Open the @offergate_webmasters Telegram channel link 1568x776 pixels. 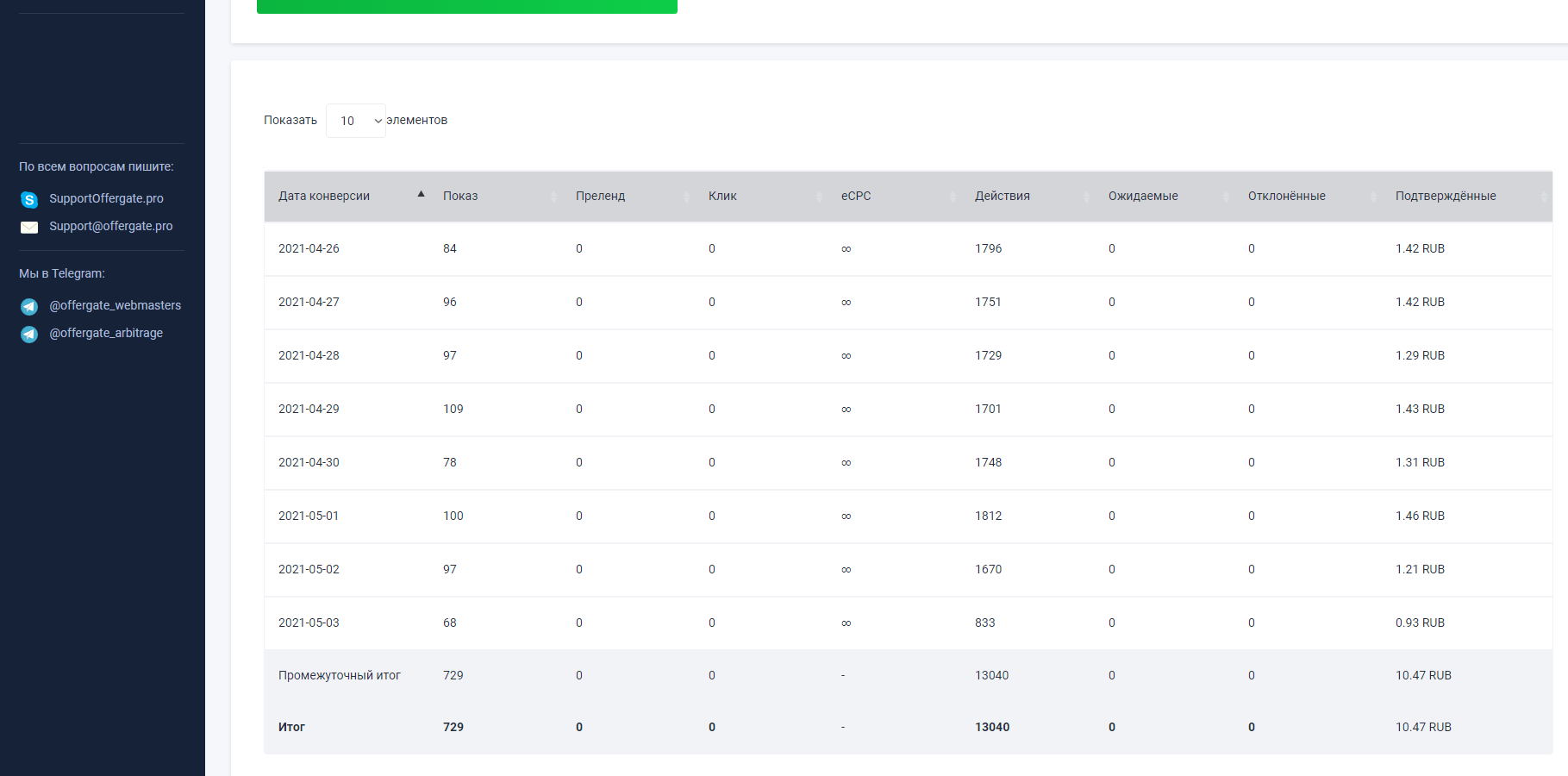coord(116,305)
